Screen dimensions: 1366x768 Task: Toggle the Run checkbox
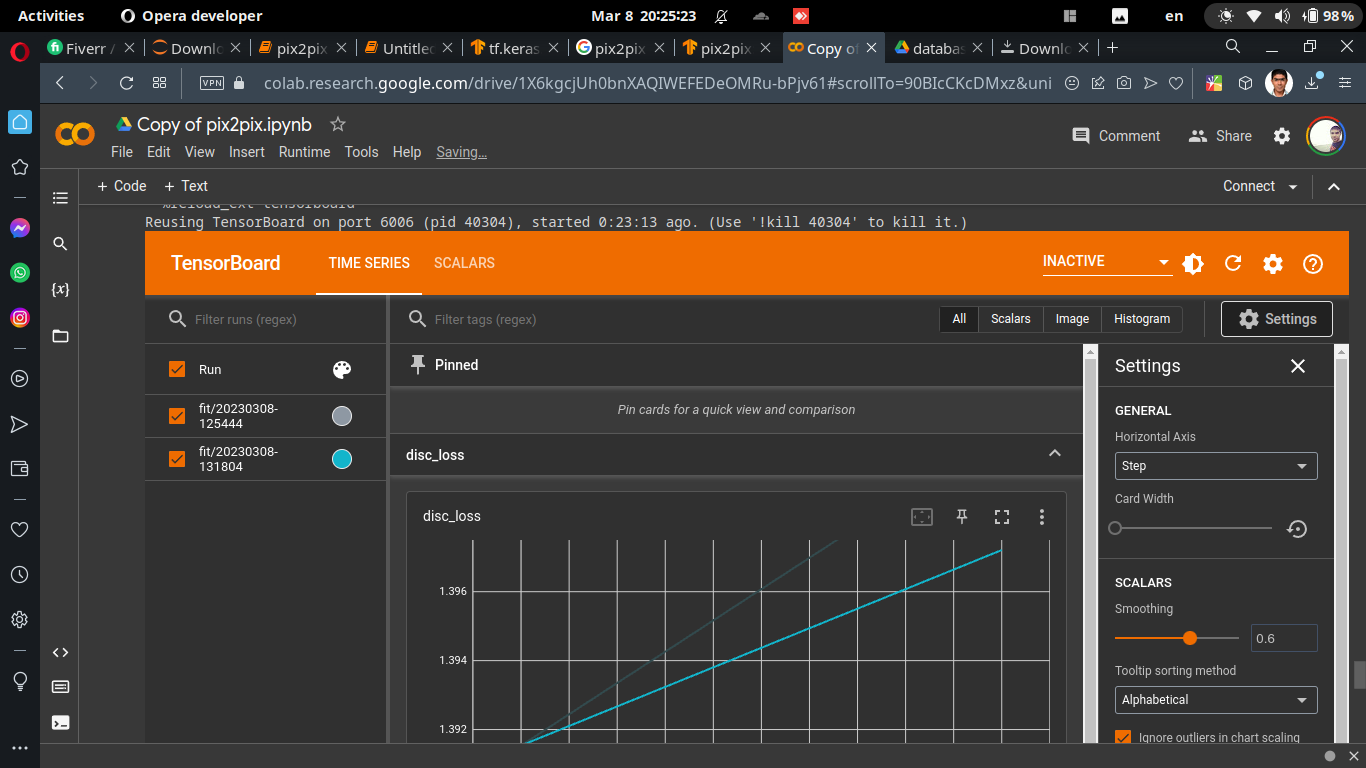(177, 369)
